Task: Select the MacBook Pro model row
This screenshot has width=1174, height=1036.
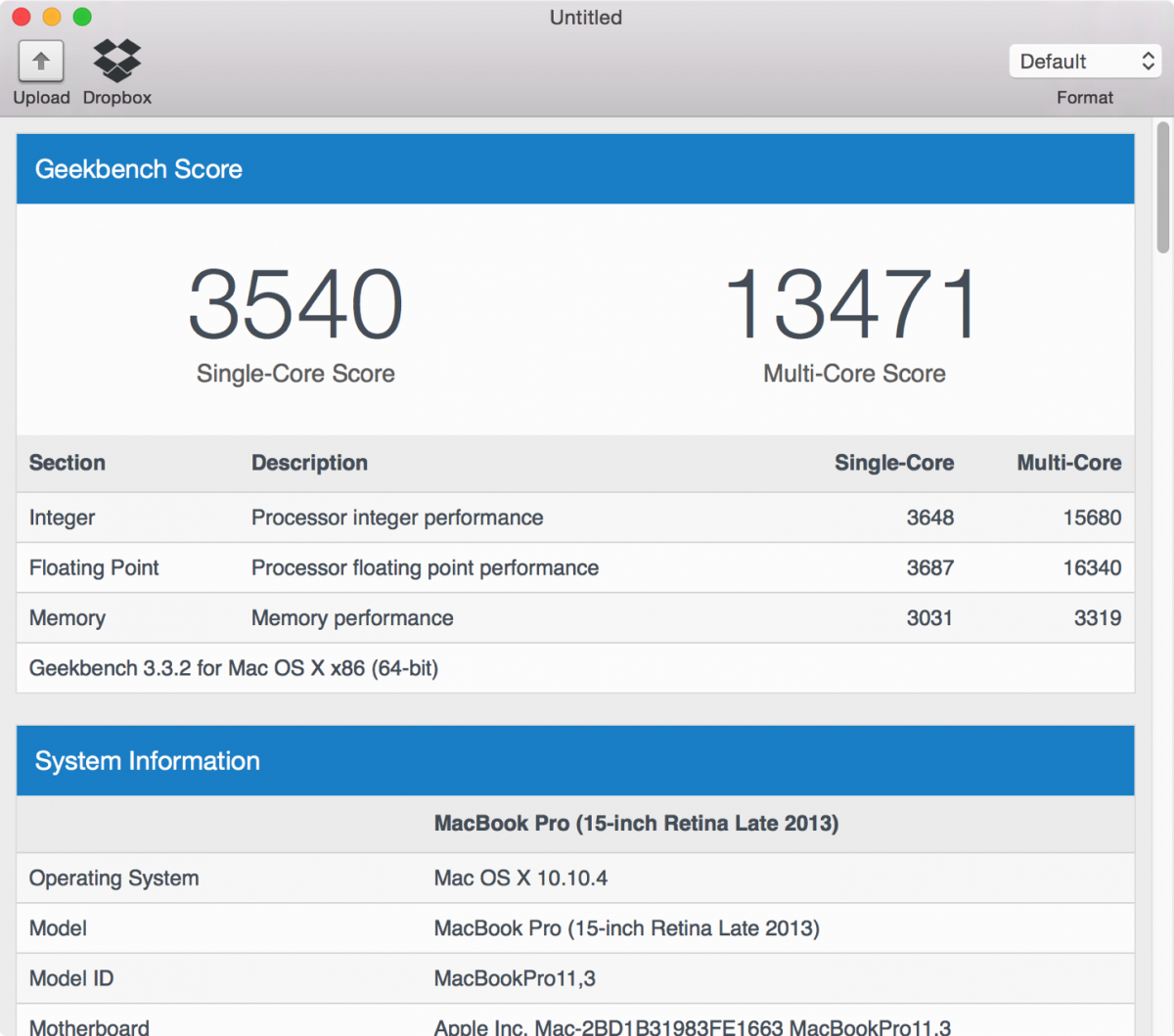Action: coord(575,927)
